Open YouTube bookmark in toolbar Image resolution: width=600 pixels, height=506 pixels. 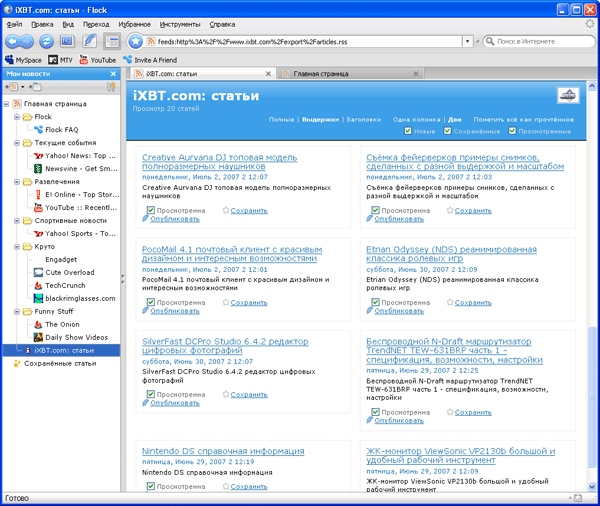(97, 60)
